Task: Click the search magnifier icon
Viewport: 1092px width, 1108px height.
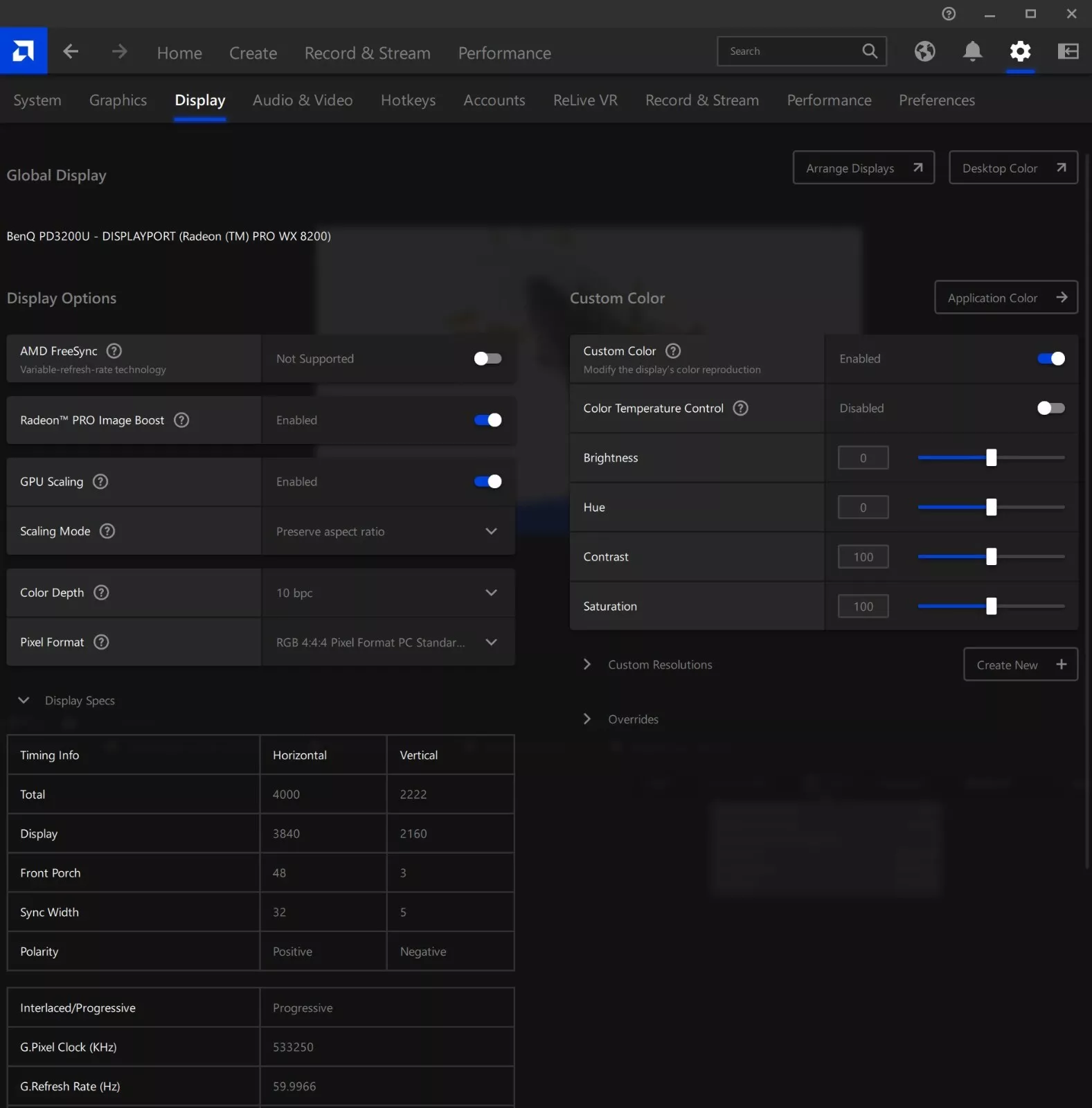Action: 870,51
